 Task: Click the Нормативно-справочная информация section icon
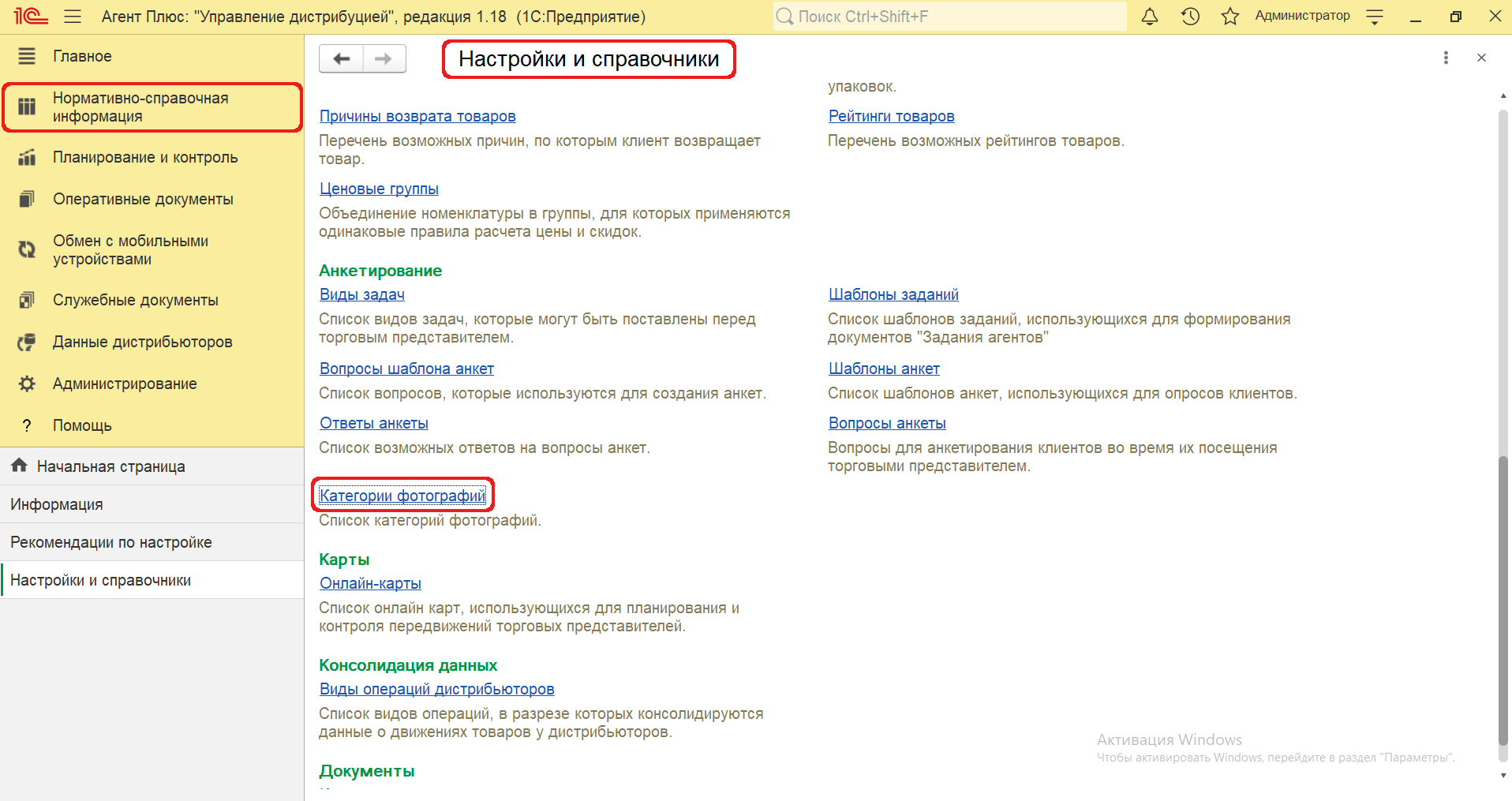[x=27, y=107]
